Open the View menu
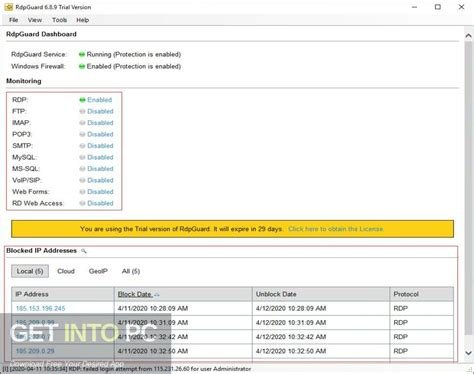This screenshot has width=474, height=374. 35,20
